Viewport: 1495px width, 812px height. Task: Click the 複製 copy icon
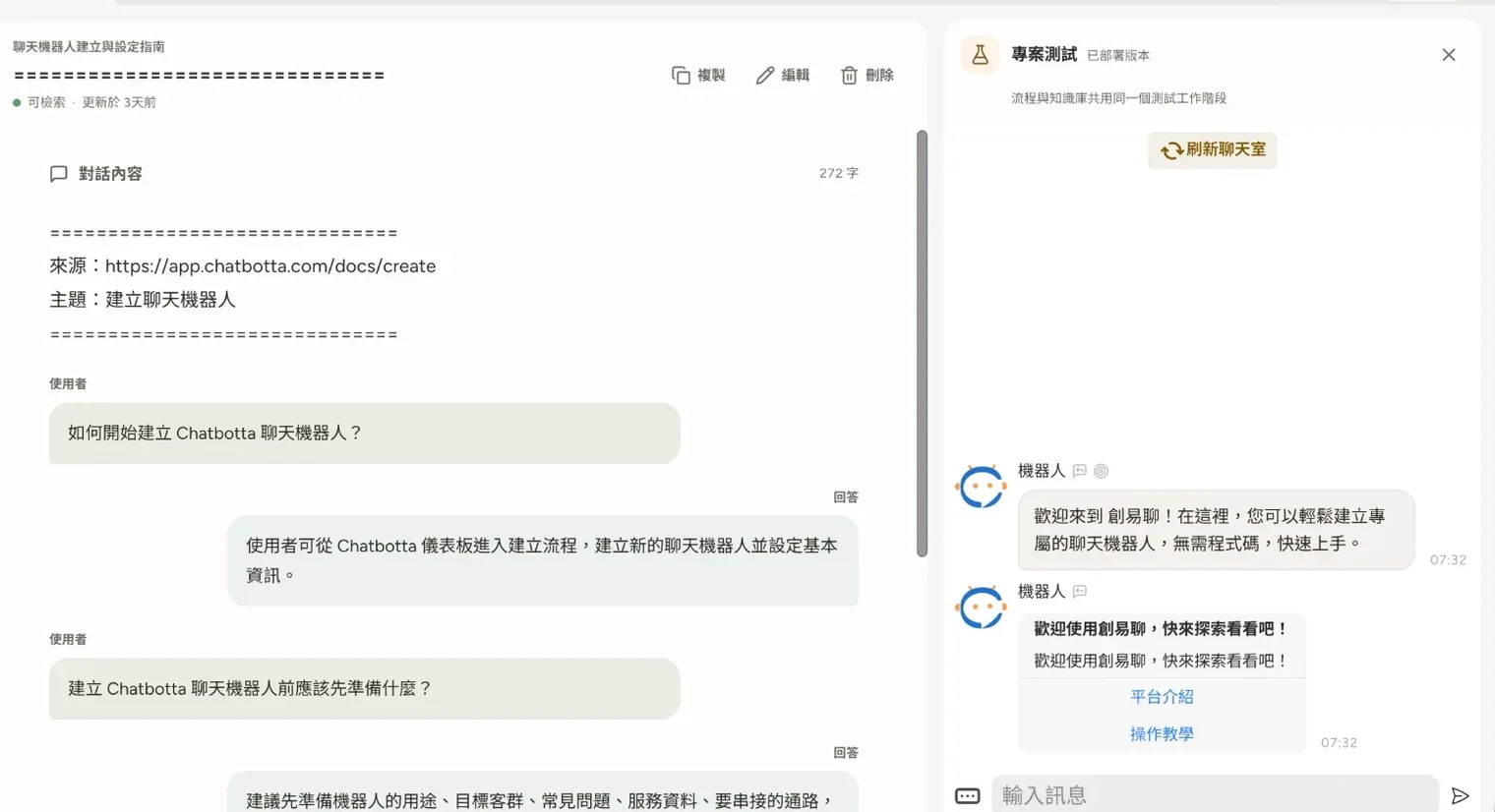click(681, 76)
